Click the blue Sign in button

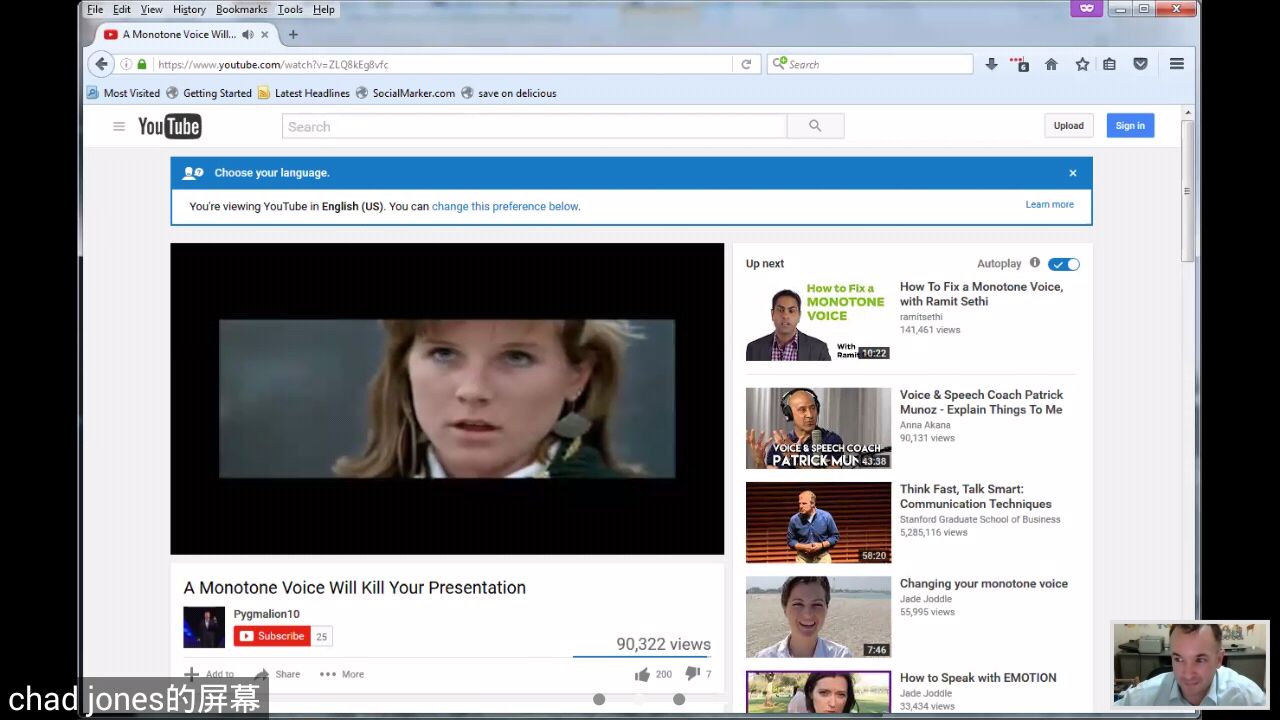(x=1130, y=126)
